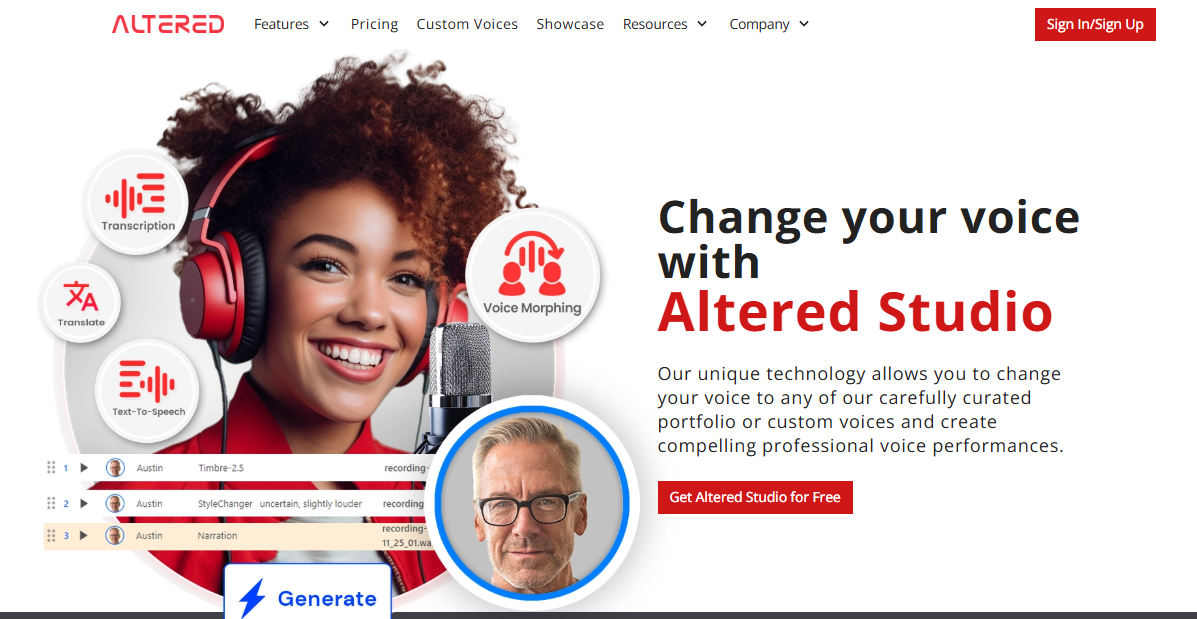Open the Custom Voices menu item
The image size is (1197, 619).
point(467,24)
